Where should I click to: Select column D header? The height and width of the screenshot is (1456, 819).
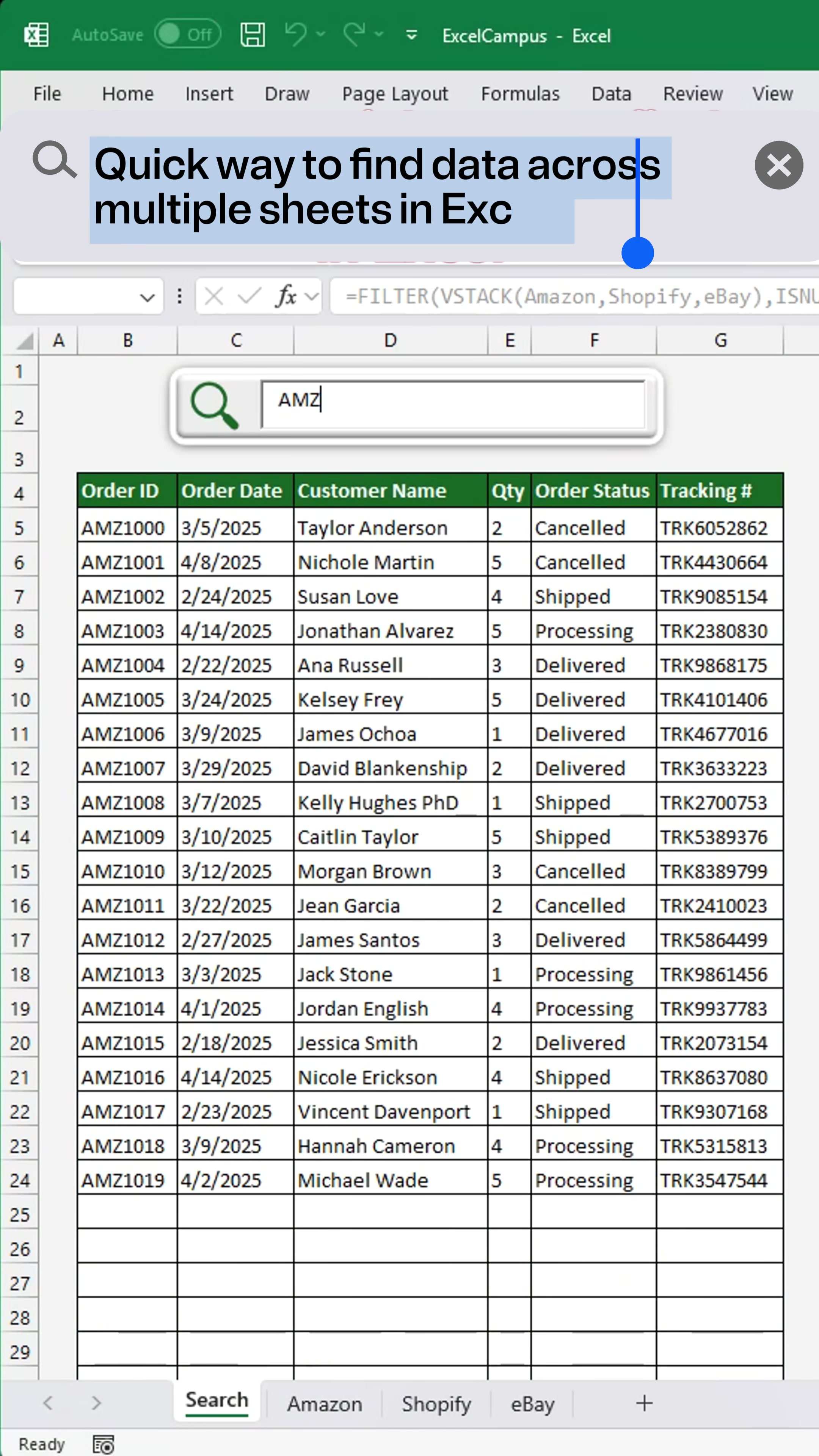(x=391, y=340)
